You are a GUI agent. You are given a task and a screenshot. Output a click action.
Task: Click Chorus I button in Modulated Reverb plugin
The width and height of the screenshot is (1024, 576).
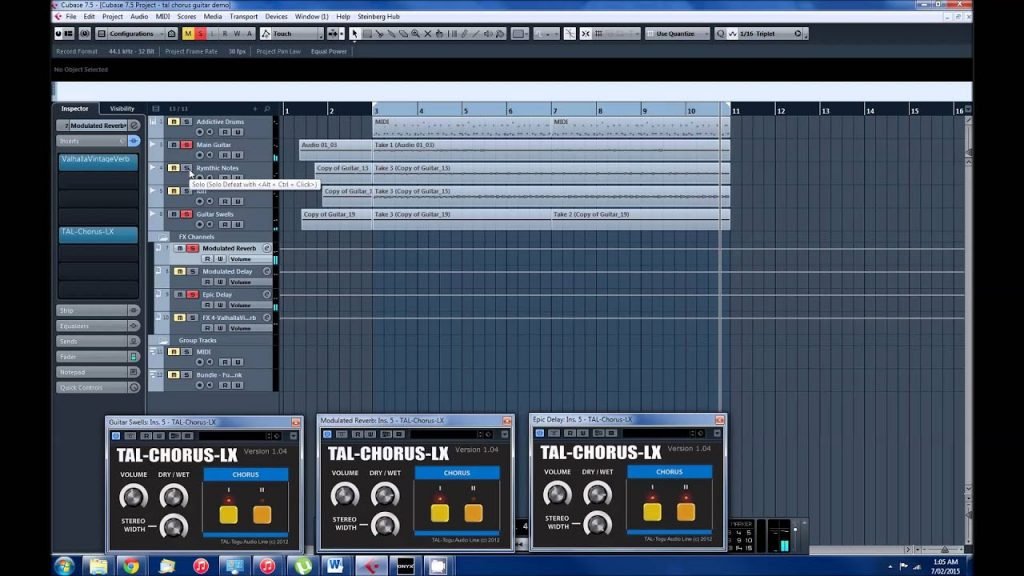tap(440, 513)
